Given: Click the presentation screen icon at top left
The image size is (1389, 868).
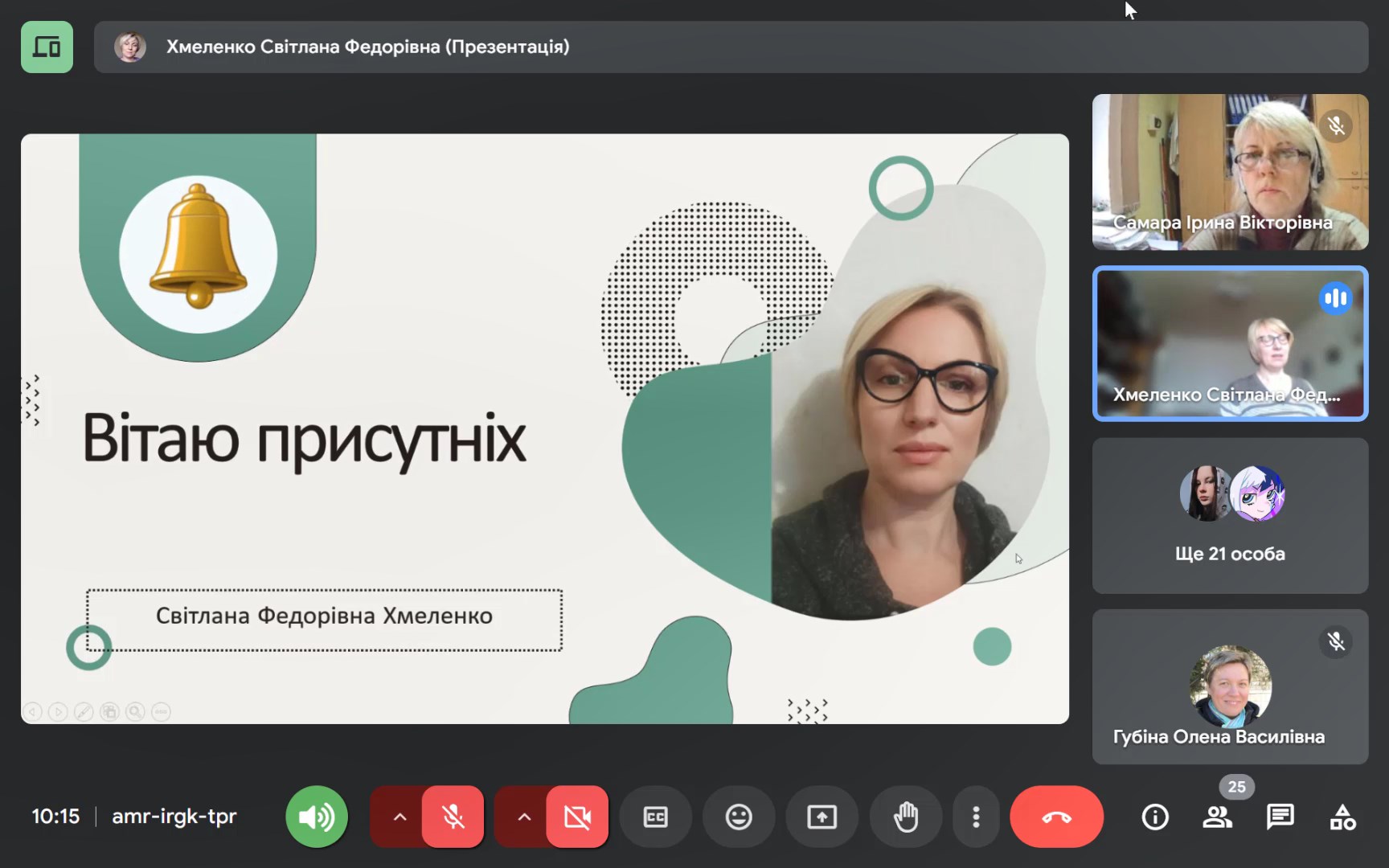Looking at the screenshot, I should pyautogui.click(x=47, y=47).
